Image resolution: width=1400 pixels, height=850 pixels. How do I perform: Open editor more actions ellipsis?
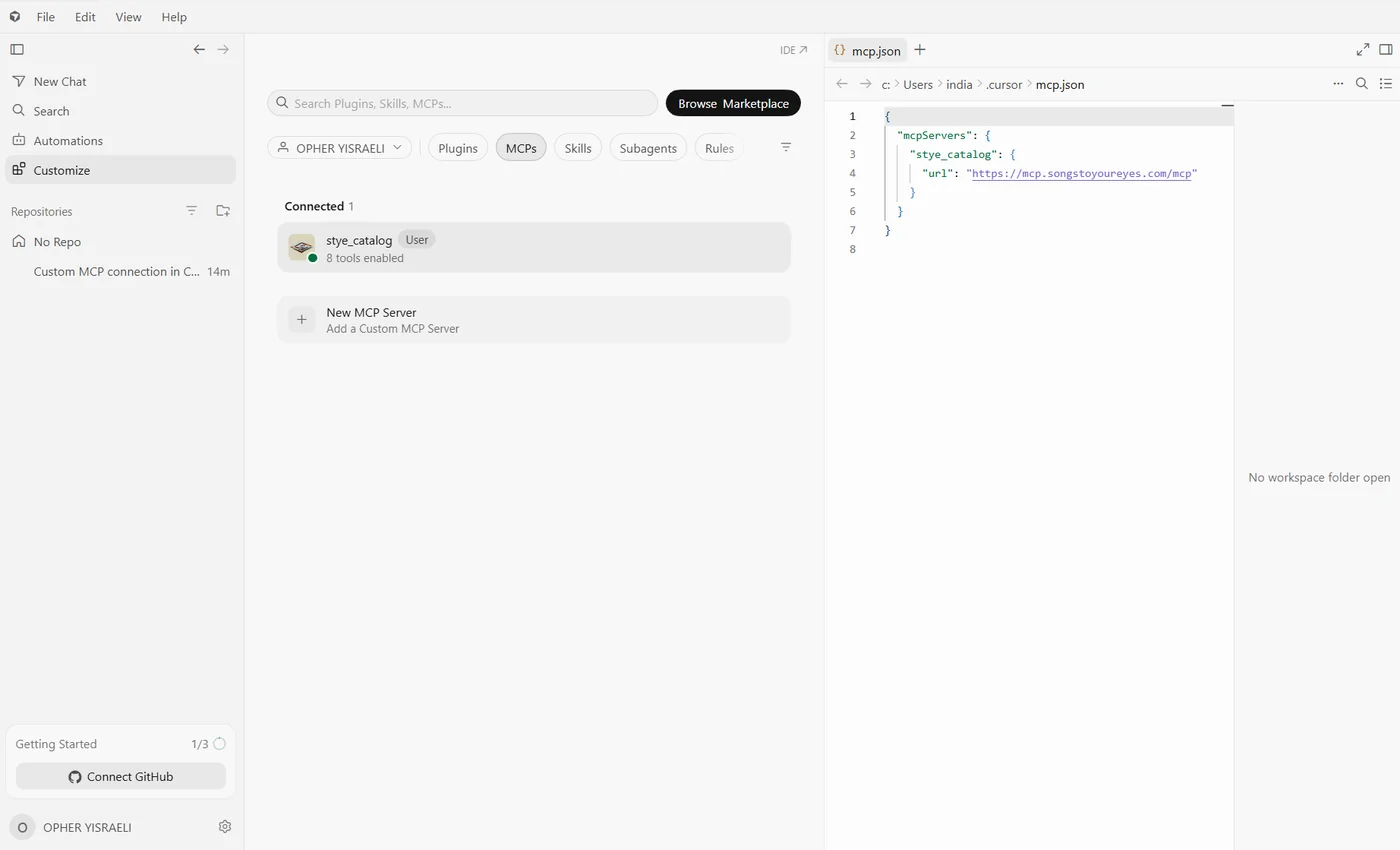(1338, 84)
